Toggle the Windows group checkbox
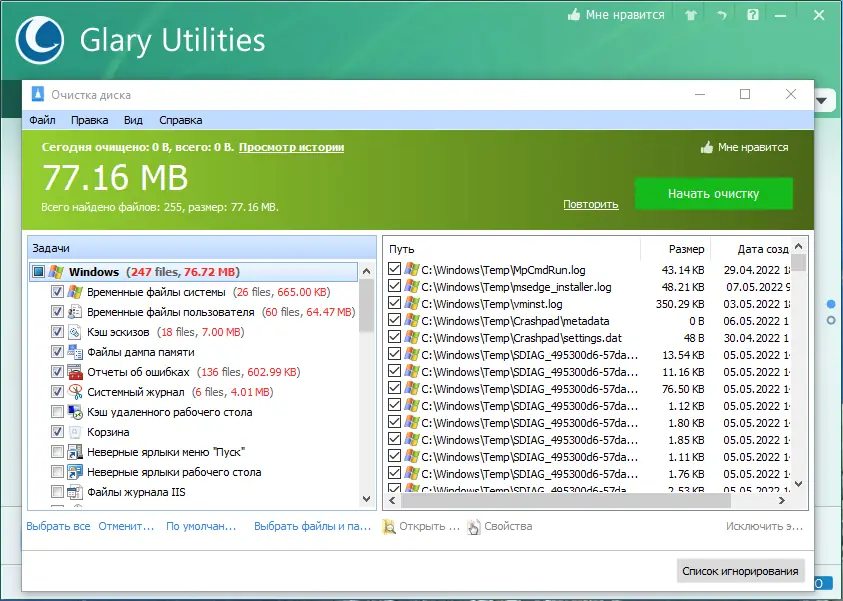The height and width of the screenshot is (601, 843). click(38, 271)
